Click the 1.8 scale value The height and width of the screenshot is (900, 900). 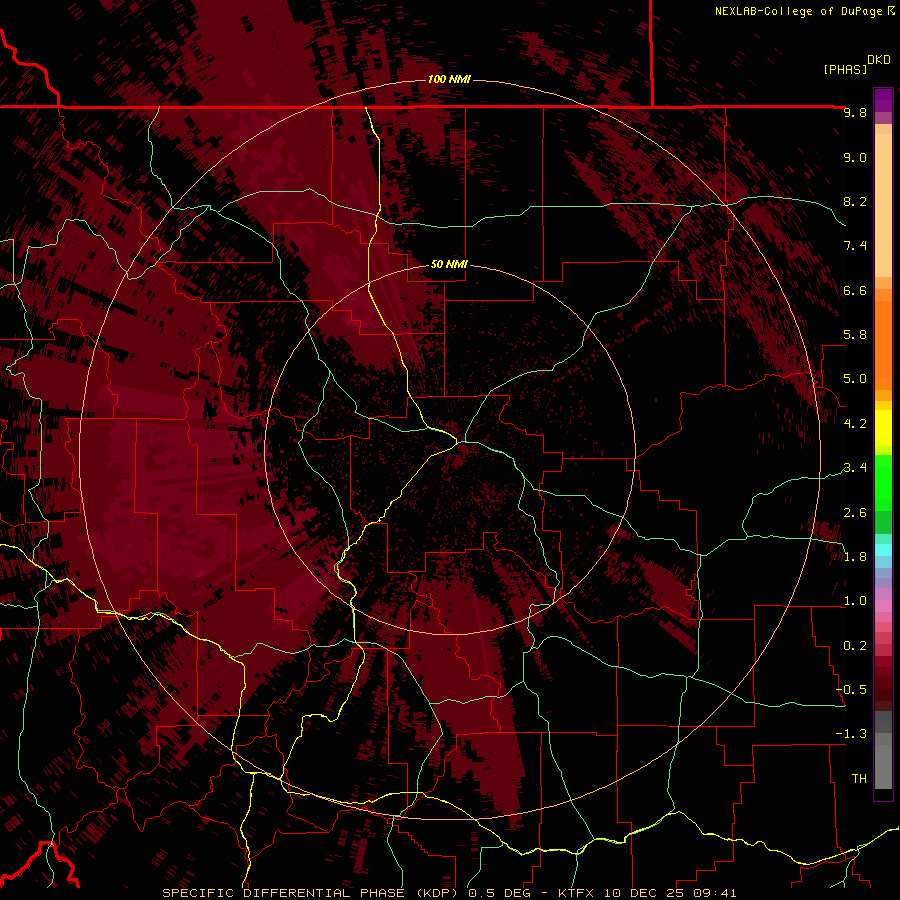(855, 557)
